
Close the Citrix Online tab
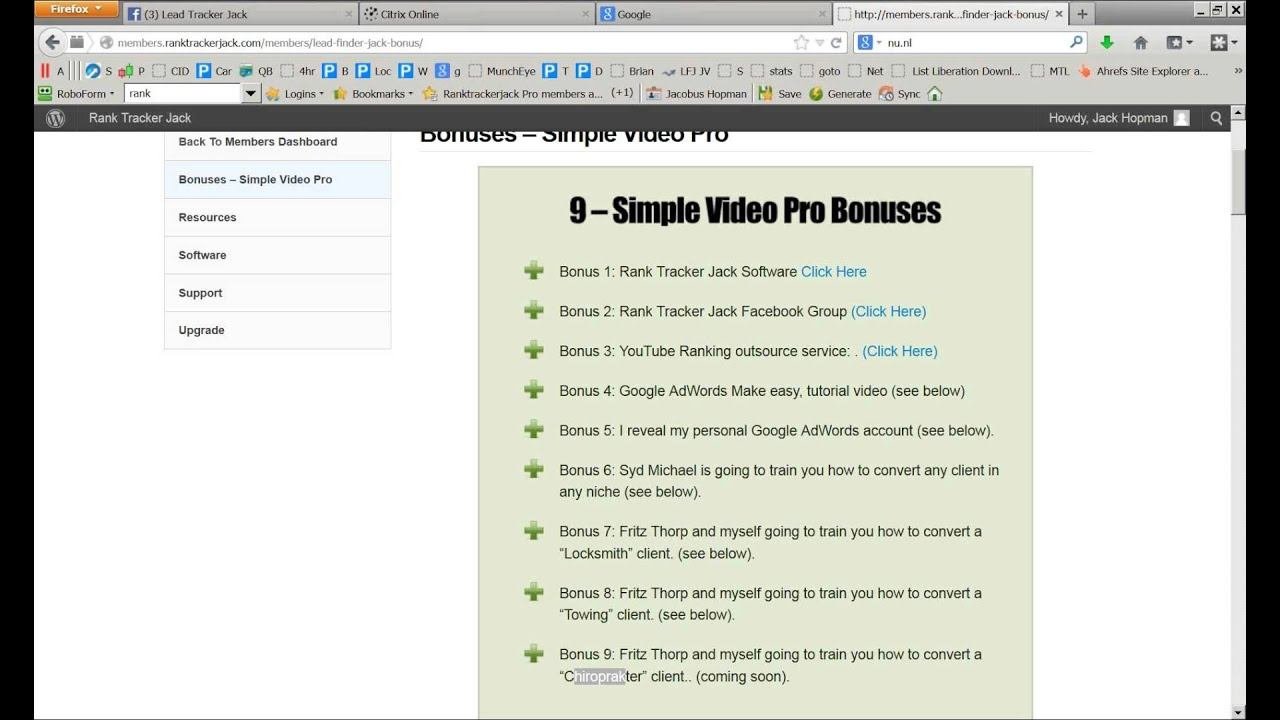click(x=586, y=14)
